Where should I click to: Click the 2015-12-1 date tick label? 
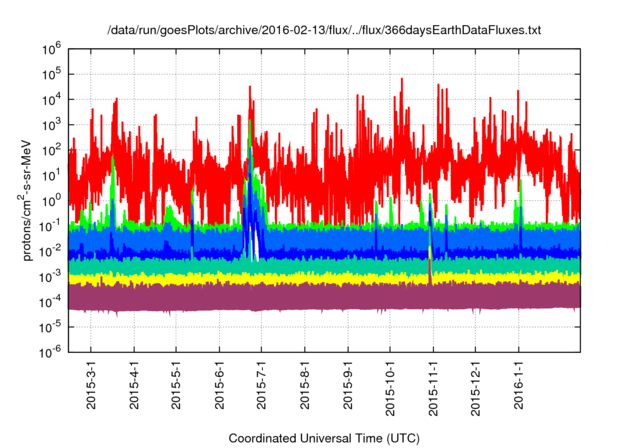(476, 388)
